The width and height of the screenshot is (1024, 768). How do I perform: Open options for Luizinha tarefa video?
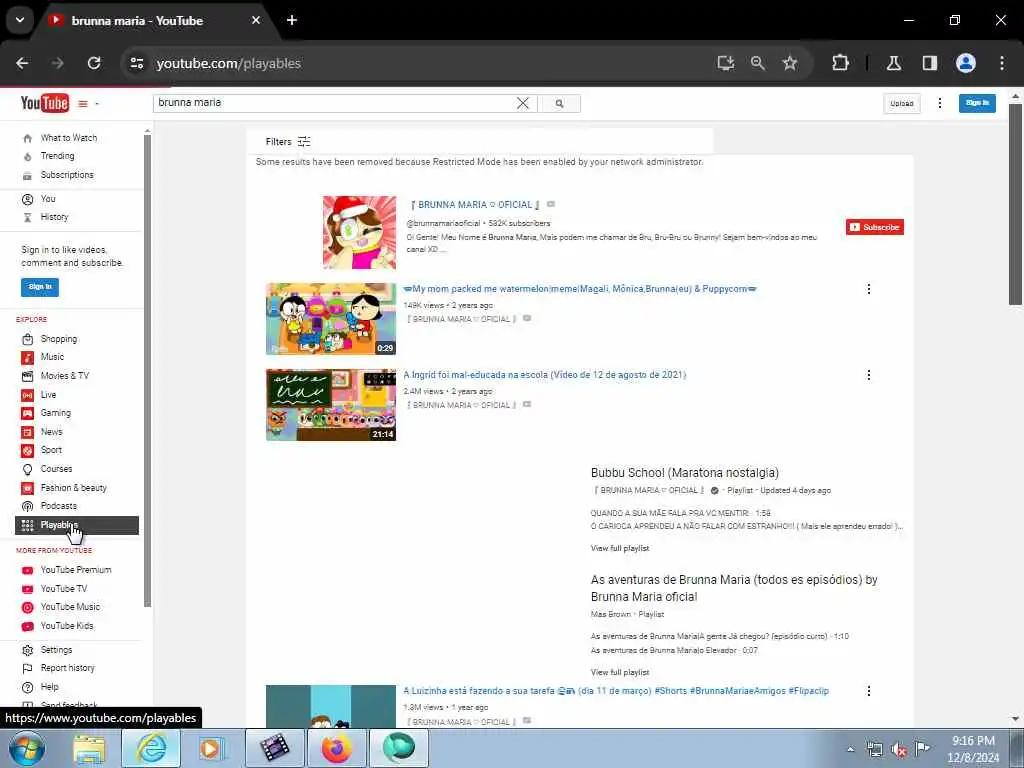[869, 691]
